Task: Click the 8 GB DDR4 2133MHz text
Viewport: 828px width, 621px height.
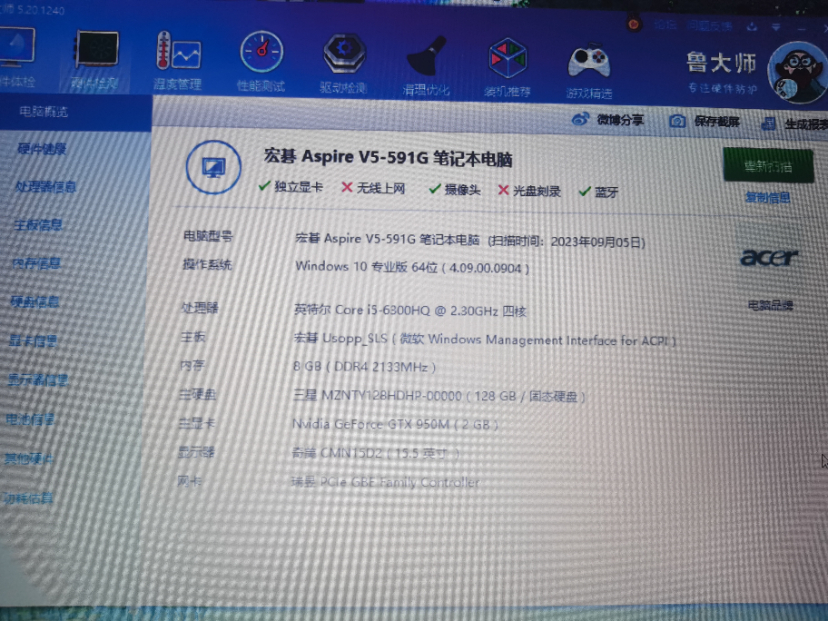Action: click(364, 366)
